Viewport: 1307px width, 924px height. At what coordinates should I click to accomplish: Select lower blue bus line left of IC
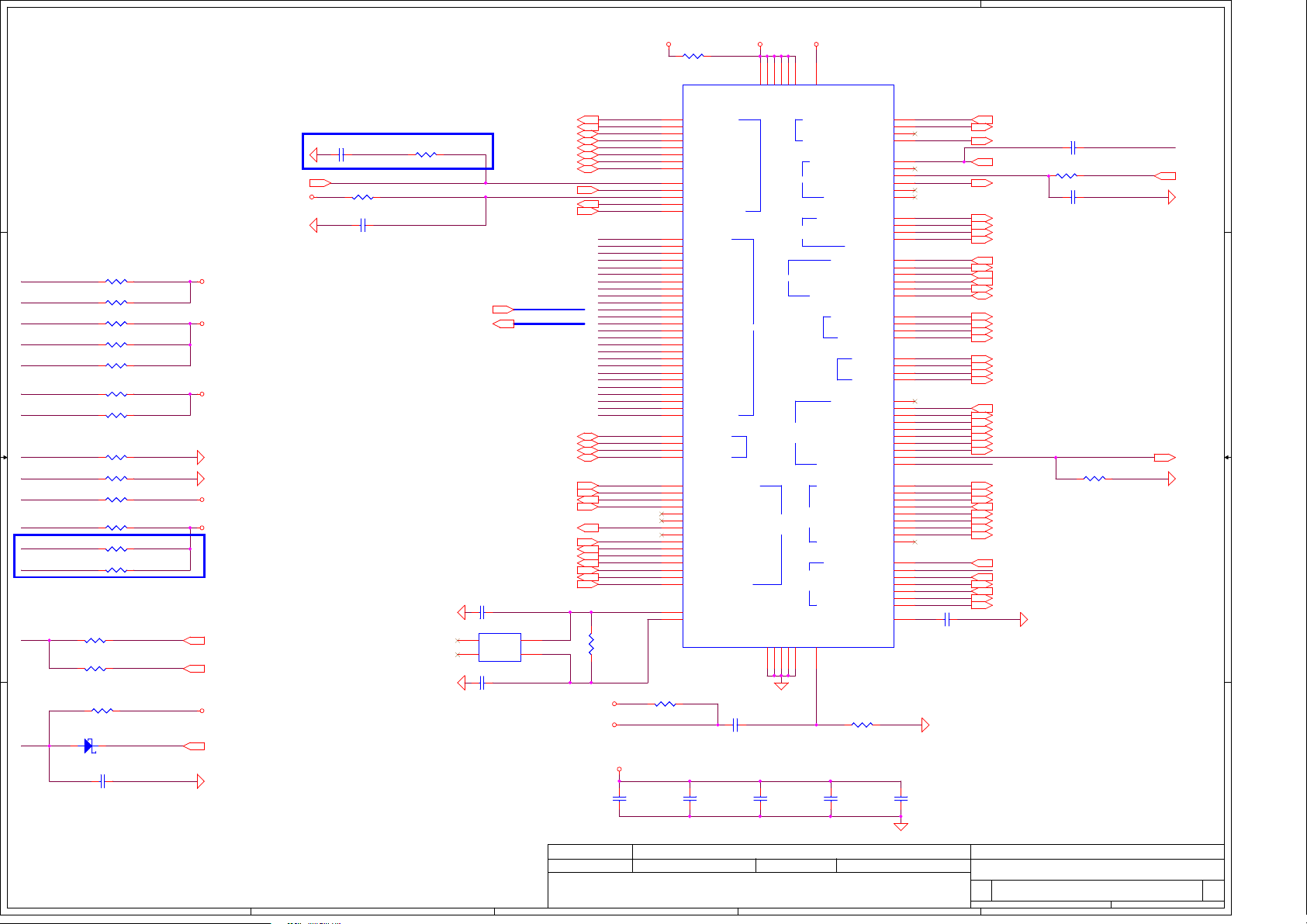pyautogui.click(x=549, y=324)
